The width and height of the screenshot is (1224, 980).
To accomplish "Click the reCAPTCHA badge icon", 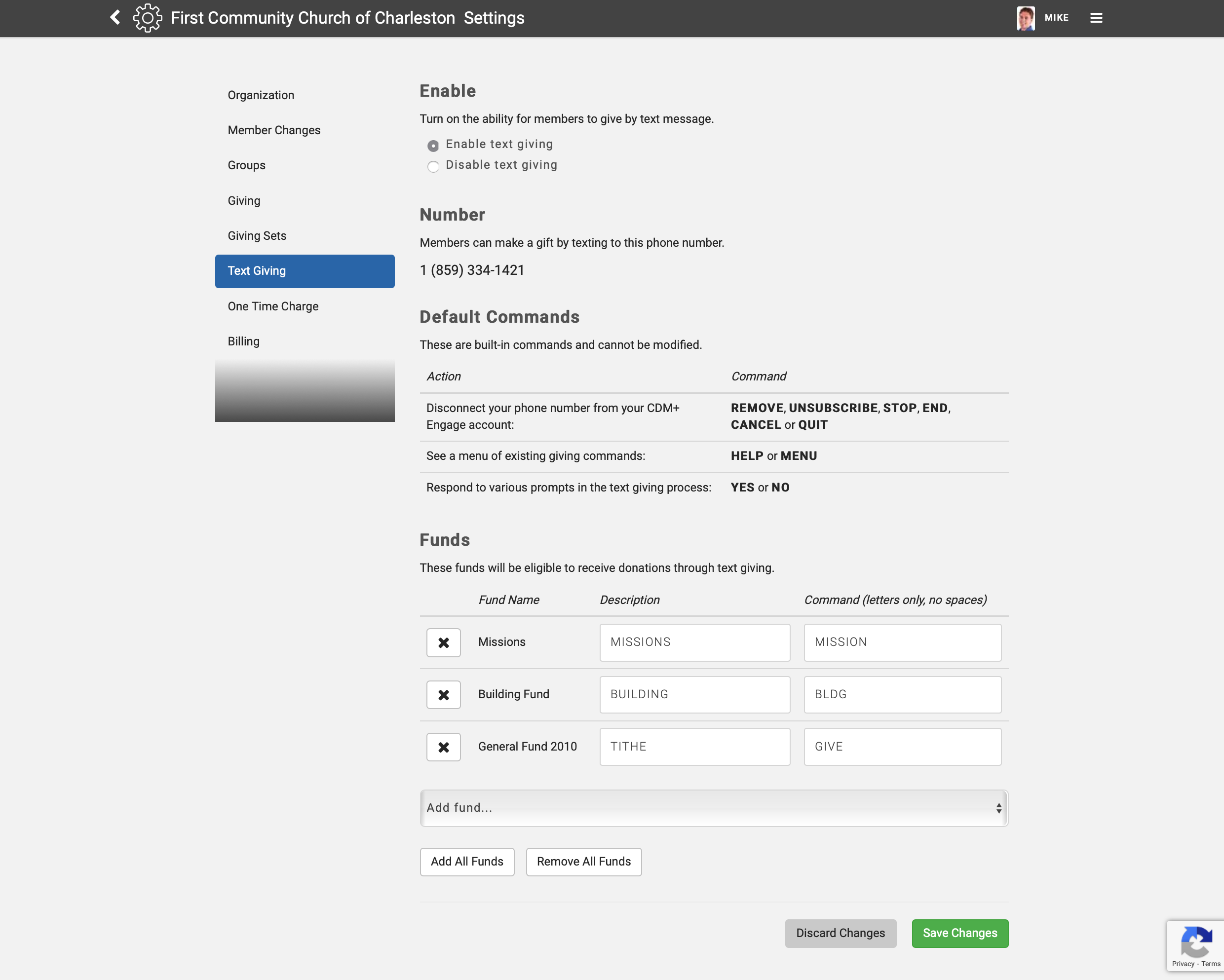I will coord(1195,943).
